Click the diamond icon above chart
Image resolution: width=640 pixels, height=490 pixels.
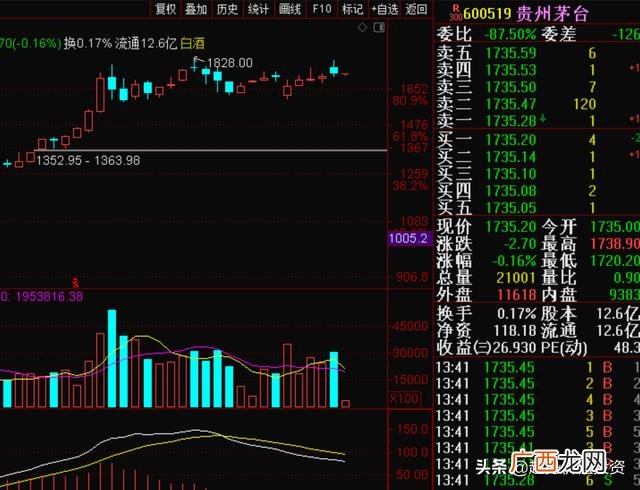point(362,27)
